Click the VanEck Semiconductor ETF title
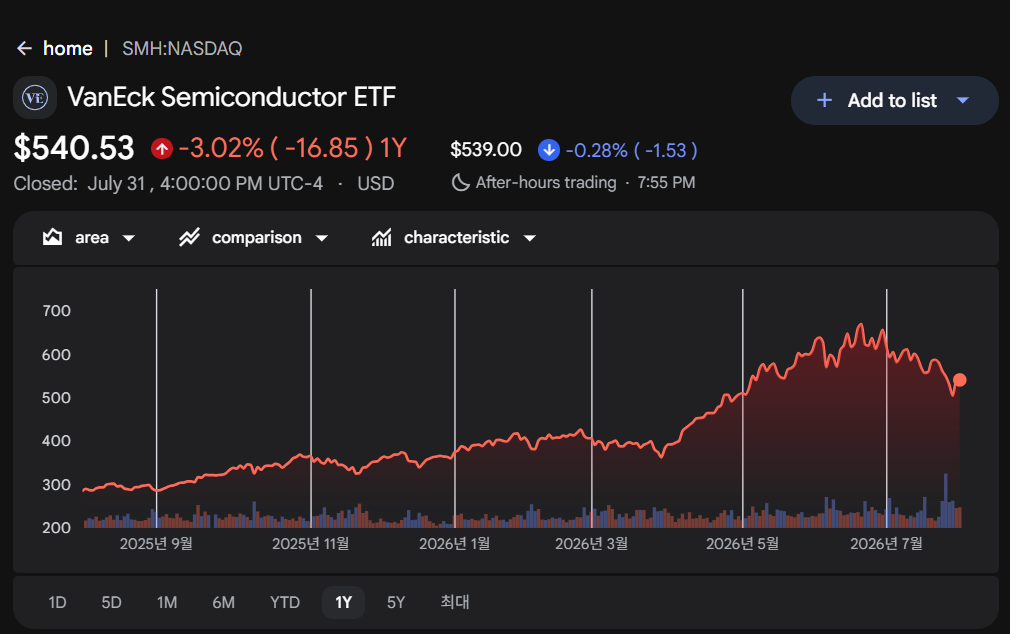The width and height of the screenshot is (1010, 634). 232,97
